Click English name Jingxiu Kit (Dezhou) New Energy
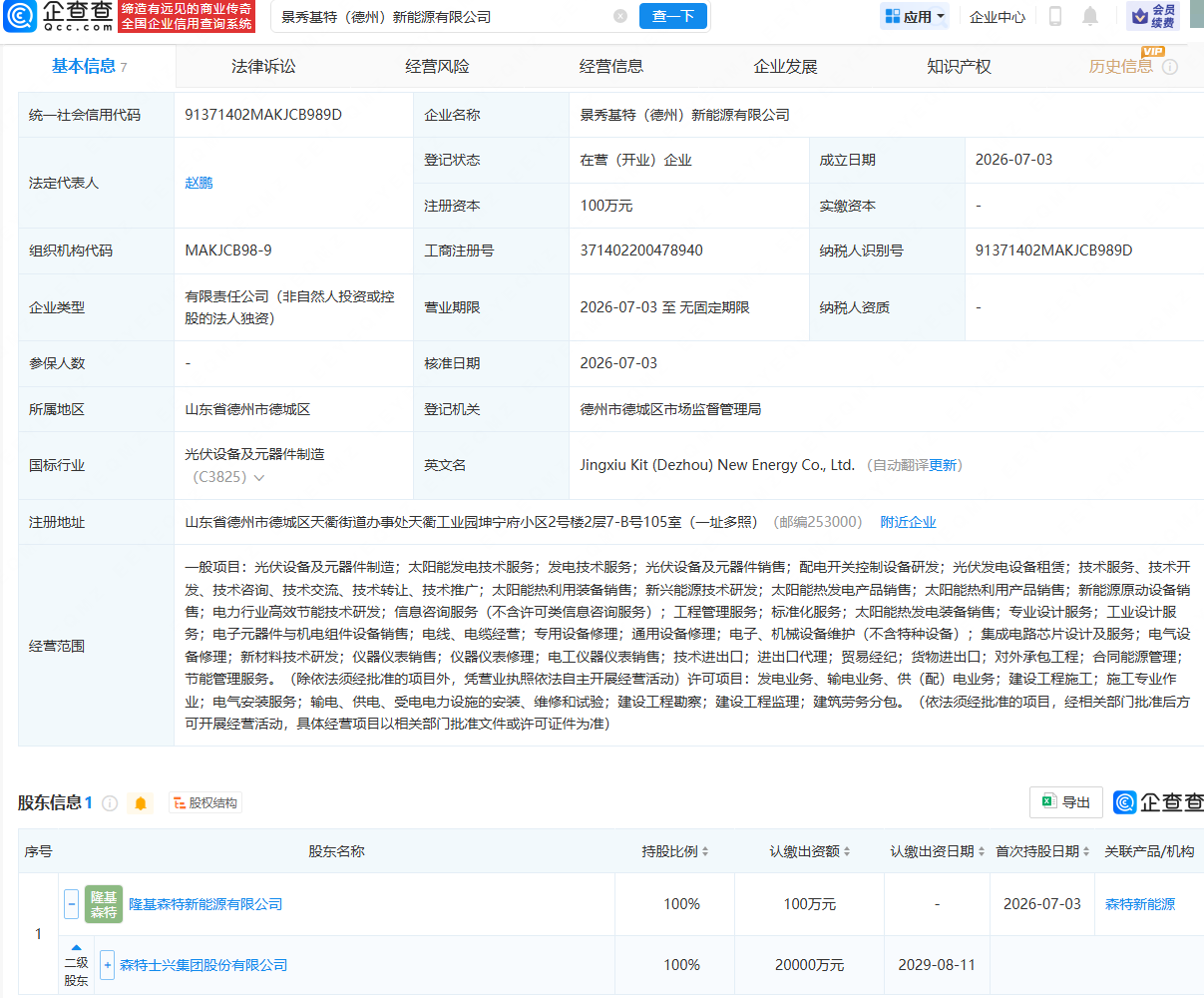The image size is (1204, 998). point(717,465)
